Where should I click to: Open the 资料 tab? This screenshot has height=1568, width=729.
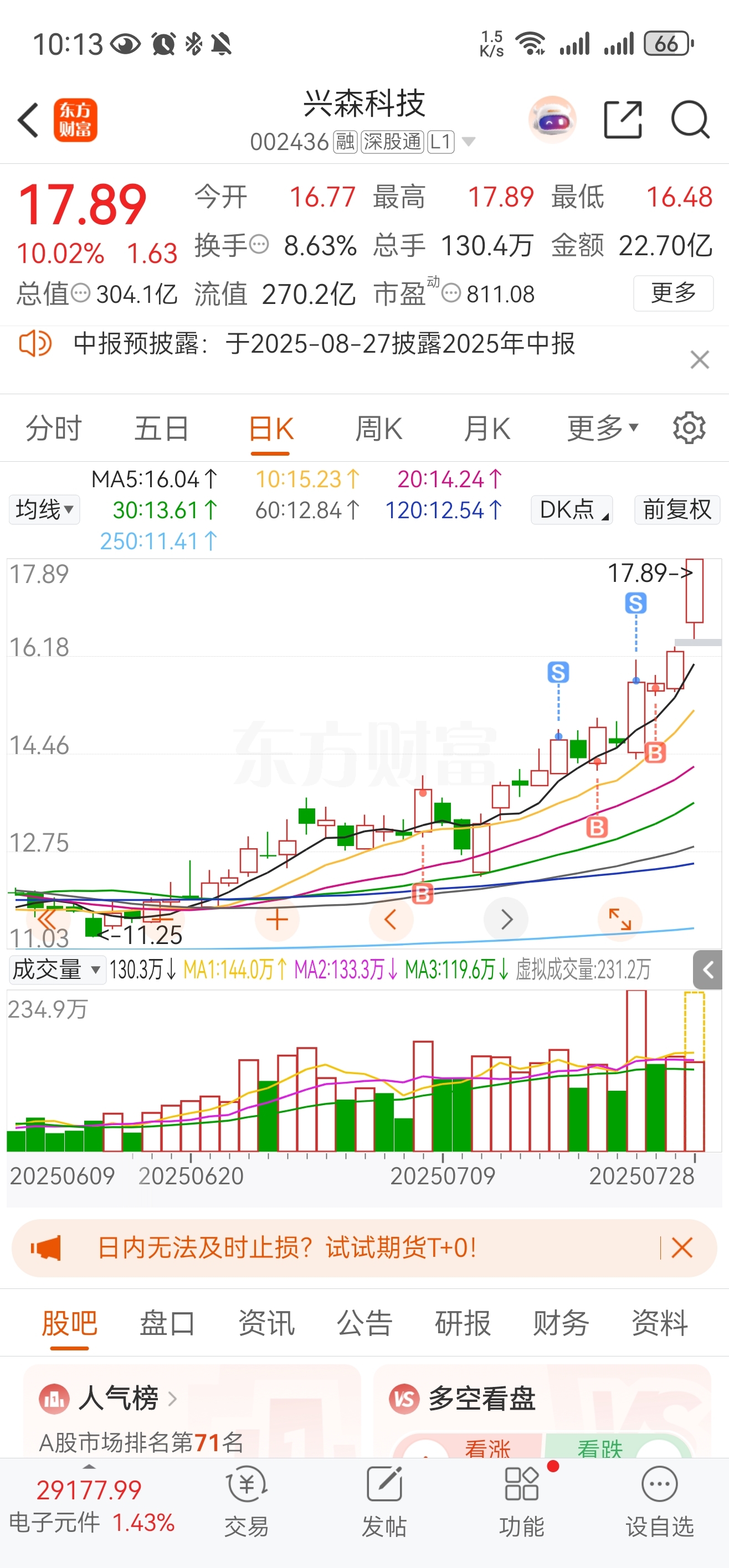pyautogui.click(x=660, y=1323)
